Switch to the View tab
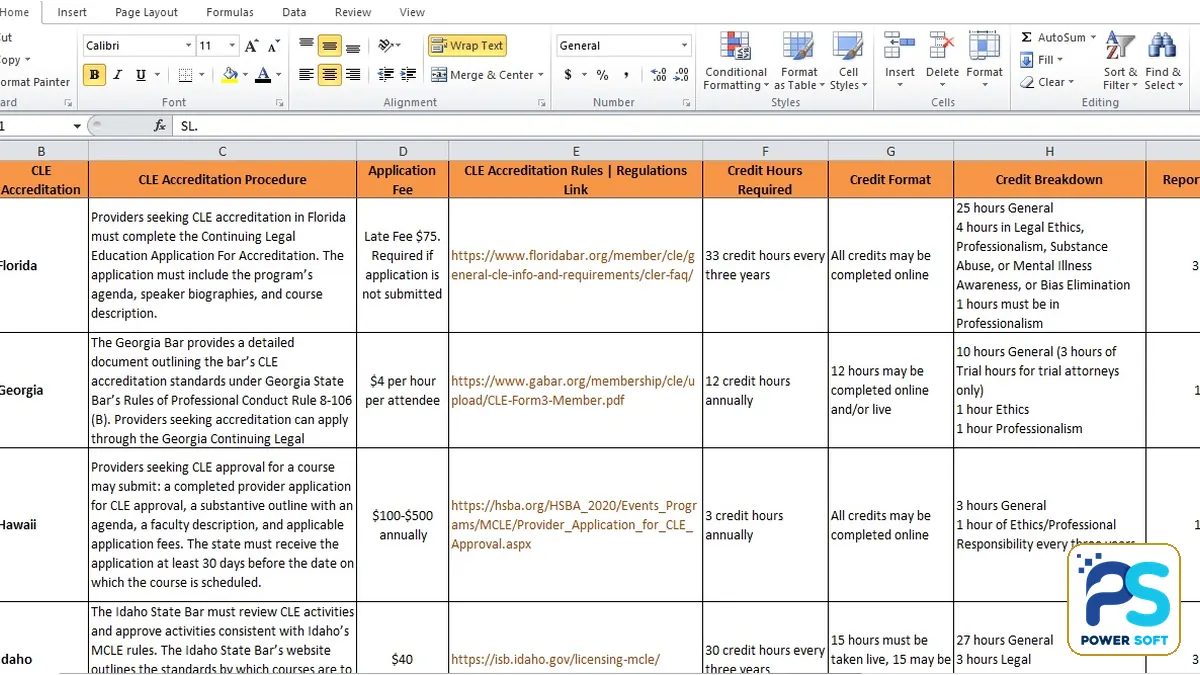Viewport: 1200px width, 675px height. (412, 12)
